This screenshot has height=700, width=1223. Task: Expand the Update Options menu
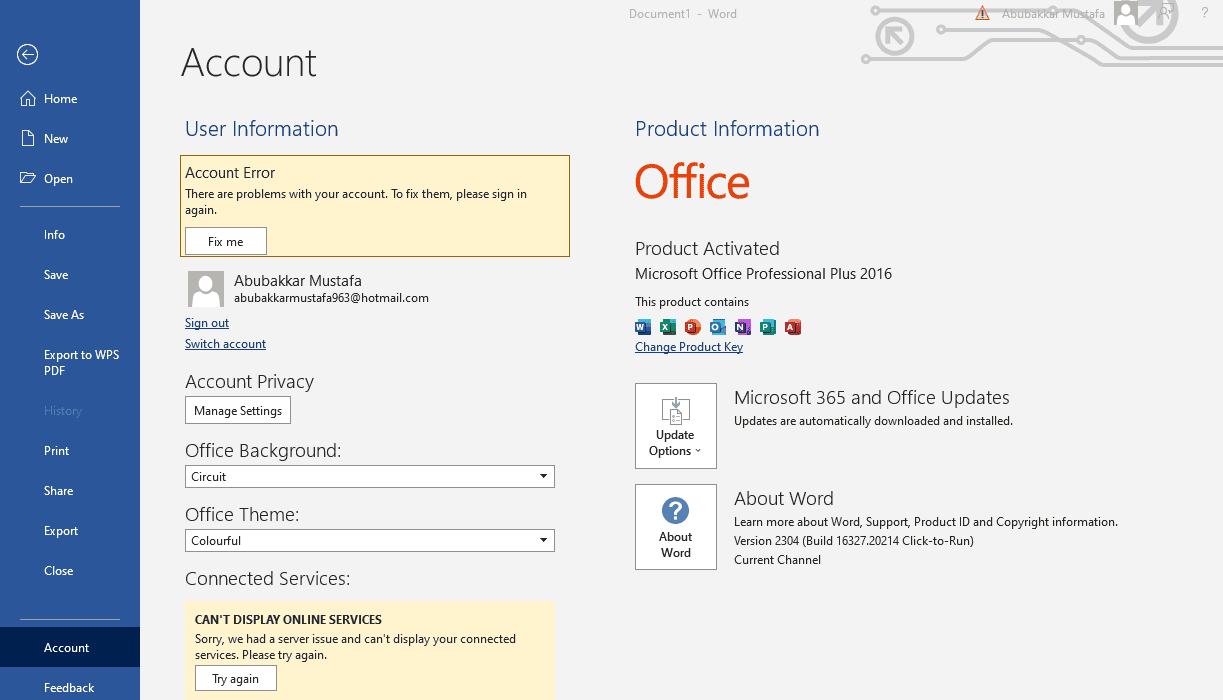click(676, 426)
